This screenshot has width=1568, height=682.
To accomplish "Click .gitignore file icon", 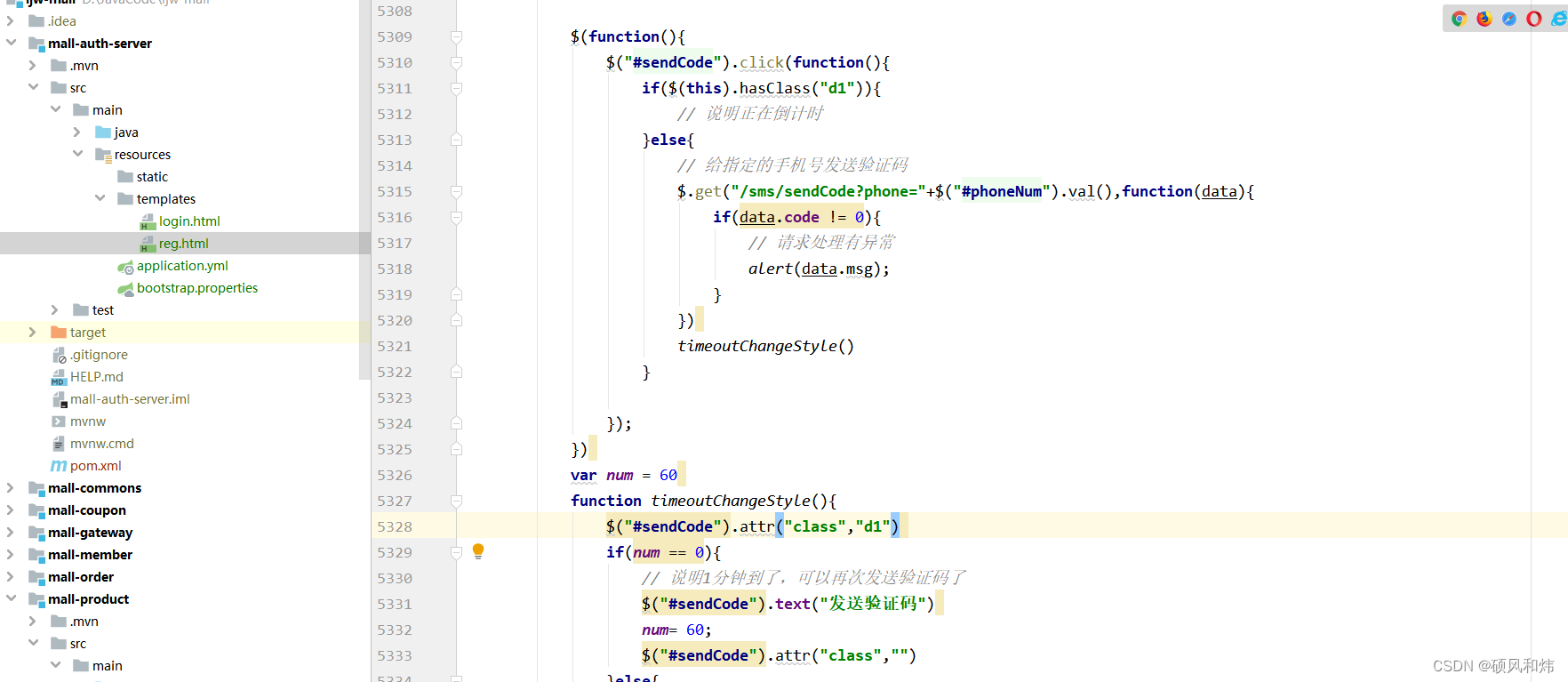I will point(59,355).
